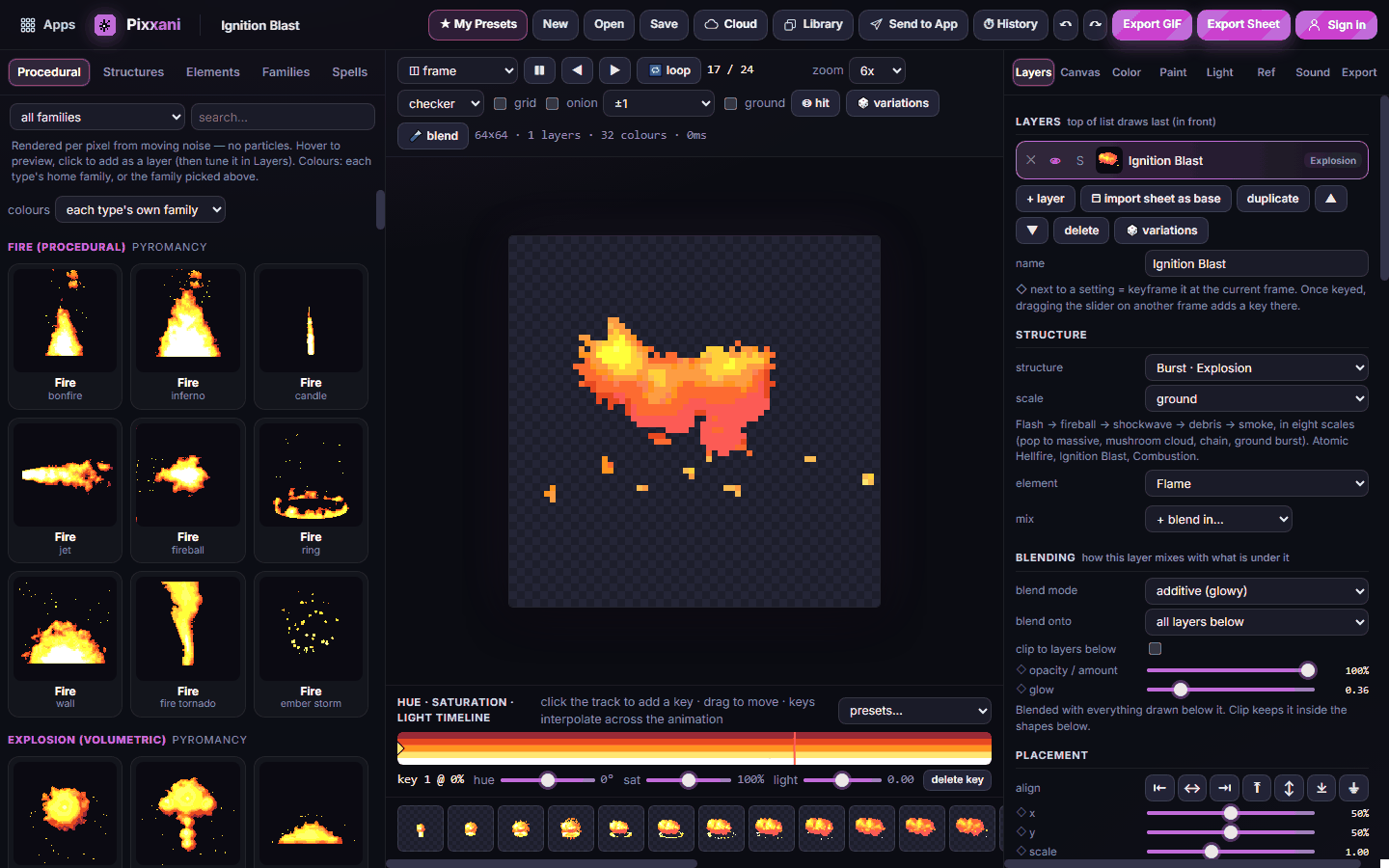Open the blend mode dropdown
This screenshot has width=1389, height=868.
pyautogui.click(x=1257, y=591)
